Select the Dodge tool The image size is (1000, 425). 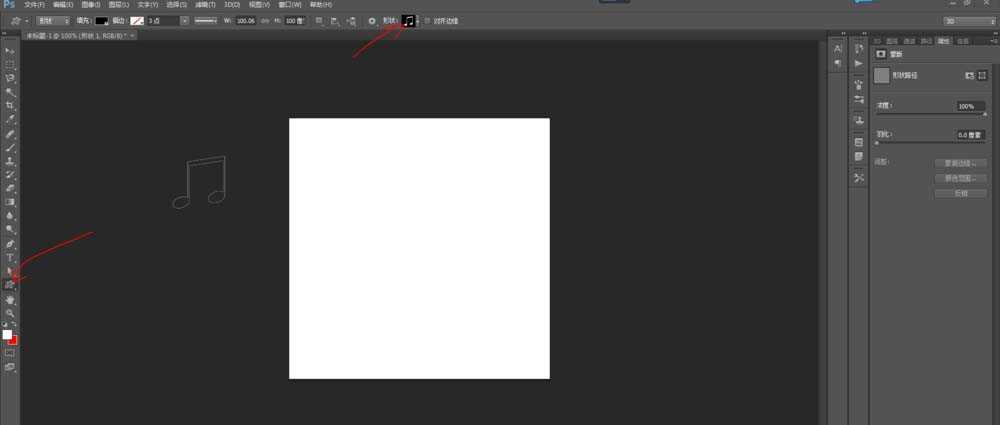point(10,229)
